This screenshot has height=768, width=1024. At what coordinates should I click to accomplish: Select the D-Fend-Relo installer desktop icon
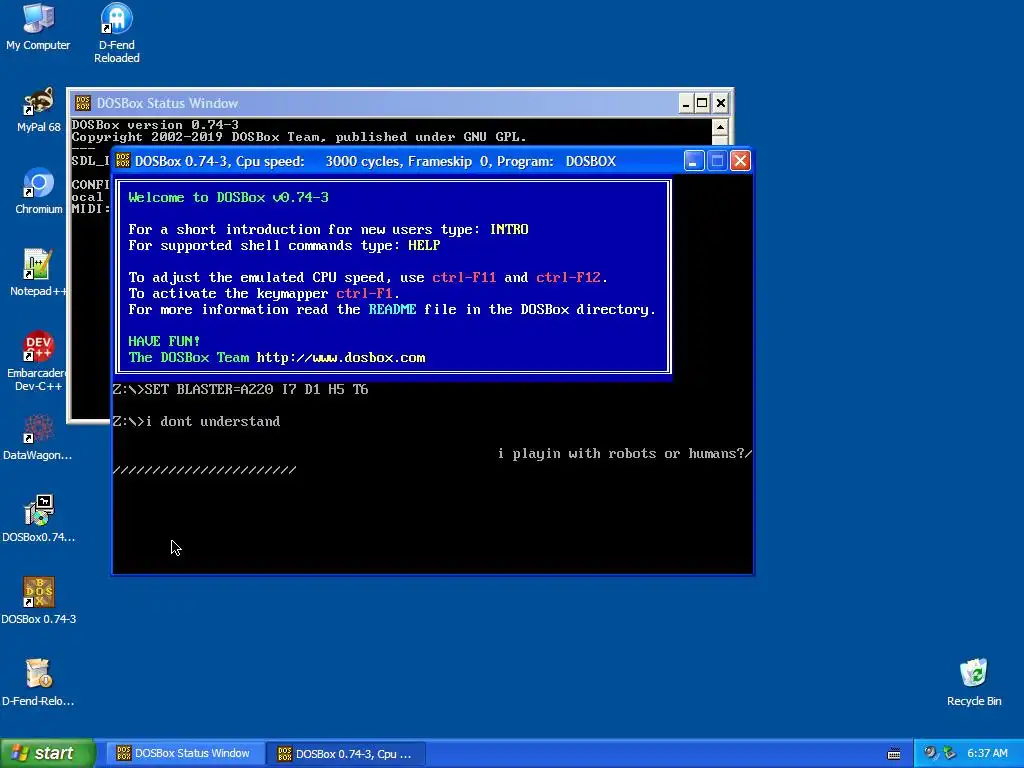click(x=38, y=683)
